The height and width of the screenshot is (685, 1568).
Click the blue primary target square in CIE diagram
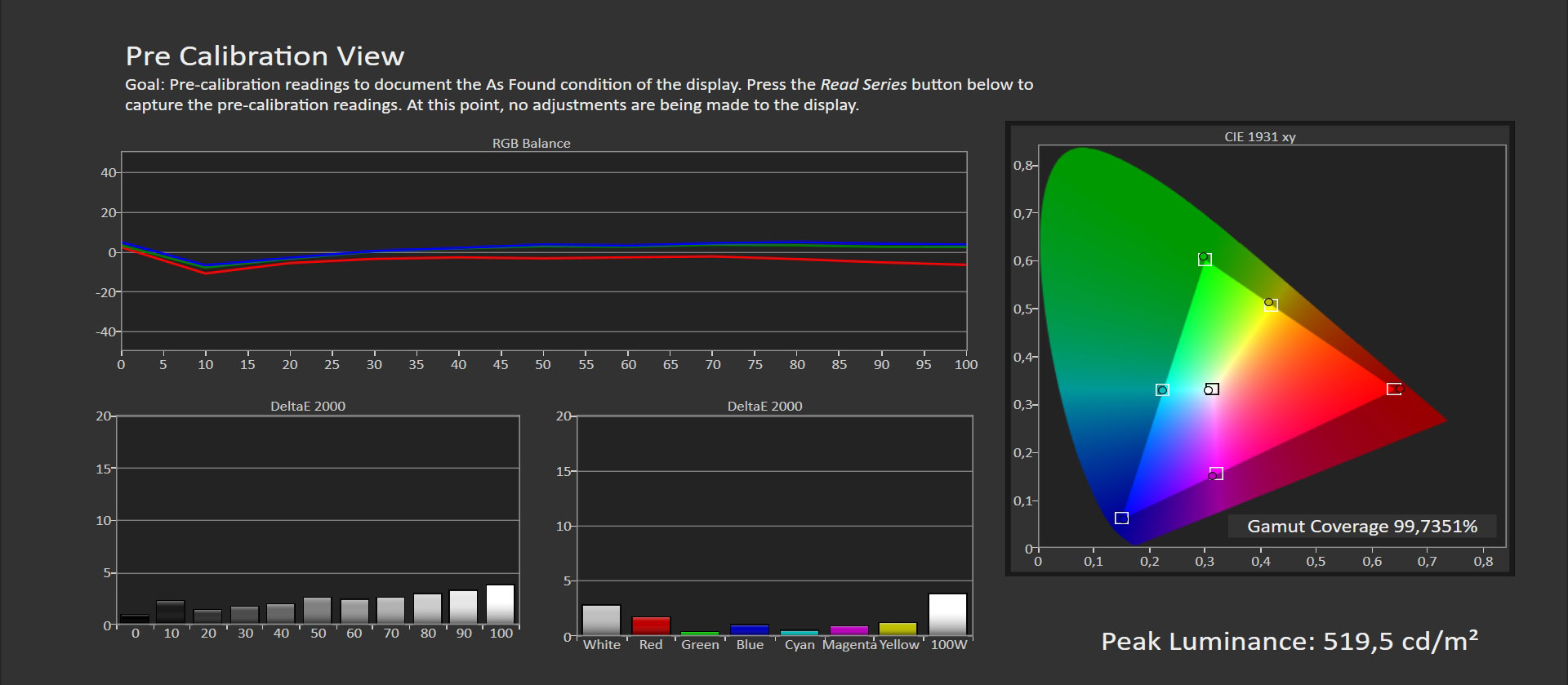[1121, 518]
